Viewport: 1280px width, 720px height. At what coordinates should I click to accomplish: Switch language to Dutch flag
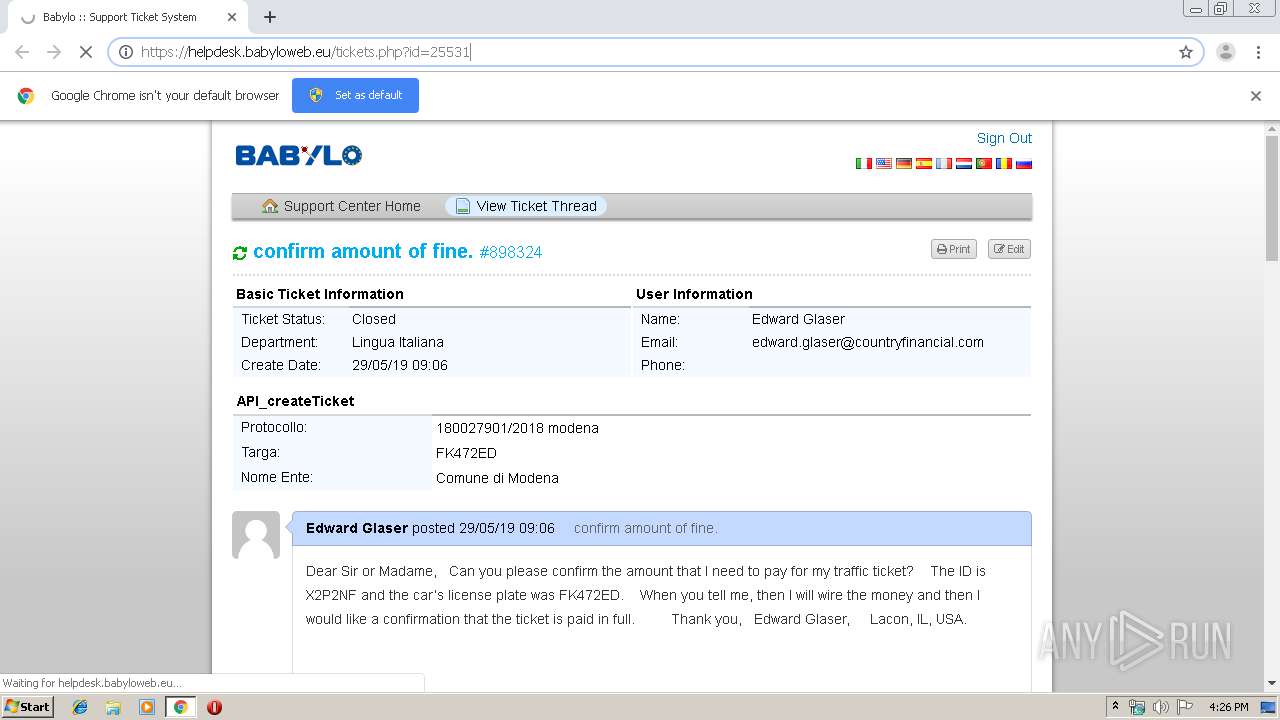(x=964, y=163)
